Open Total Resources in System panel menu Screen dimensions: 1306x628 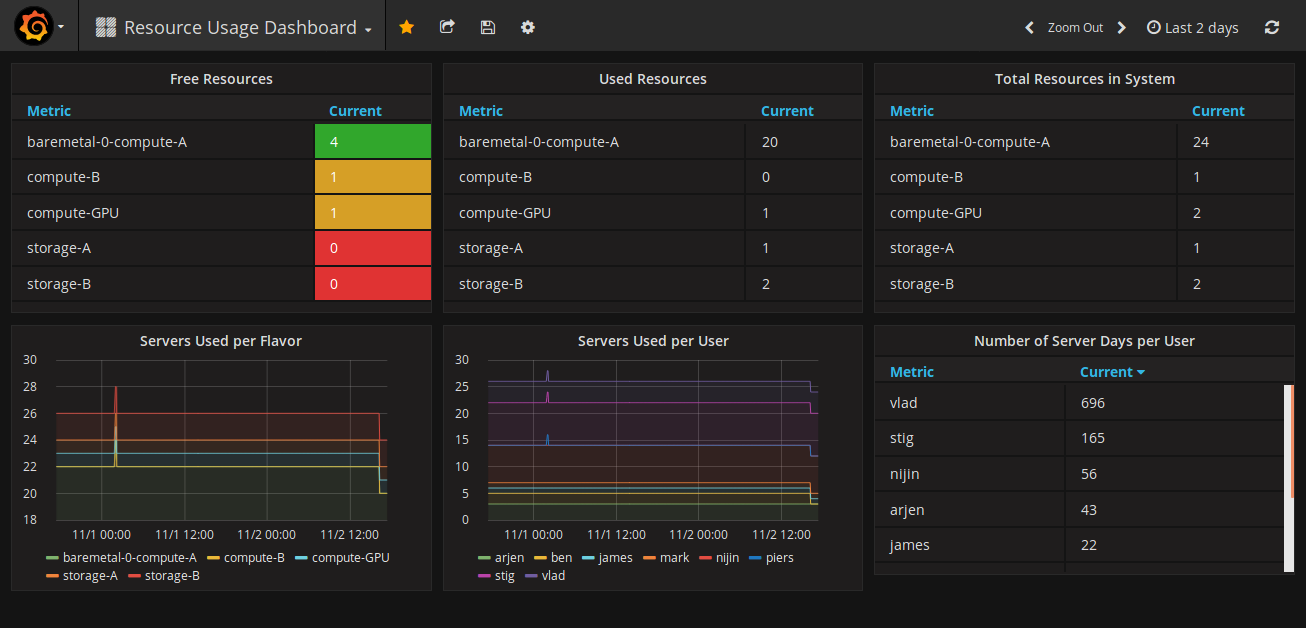(1085, 79)
